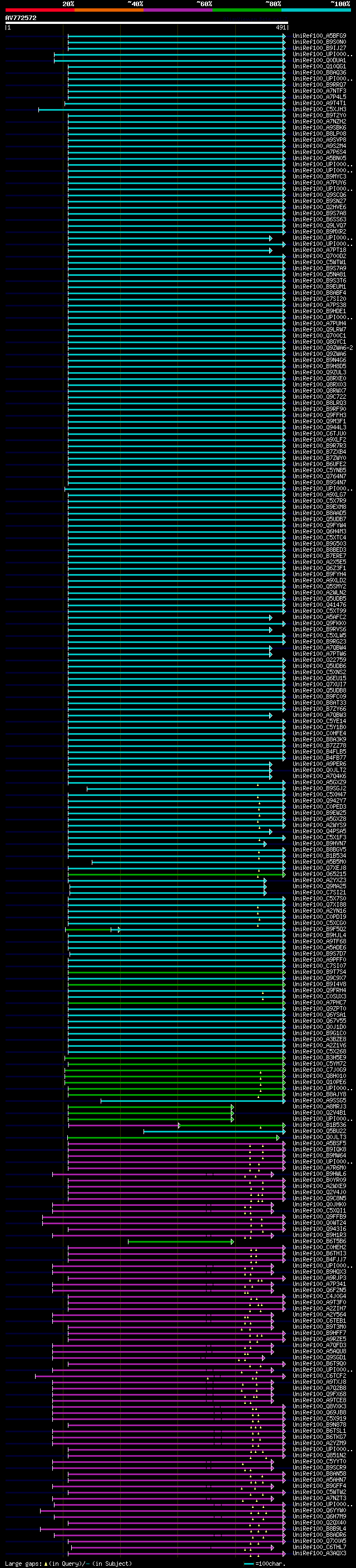The height and width of the screenshot is (1568, 356).
Task: Select row label UniRef100_A9SVP8
Action: 319,140
